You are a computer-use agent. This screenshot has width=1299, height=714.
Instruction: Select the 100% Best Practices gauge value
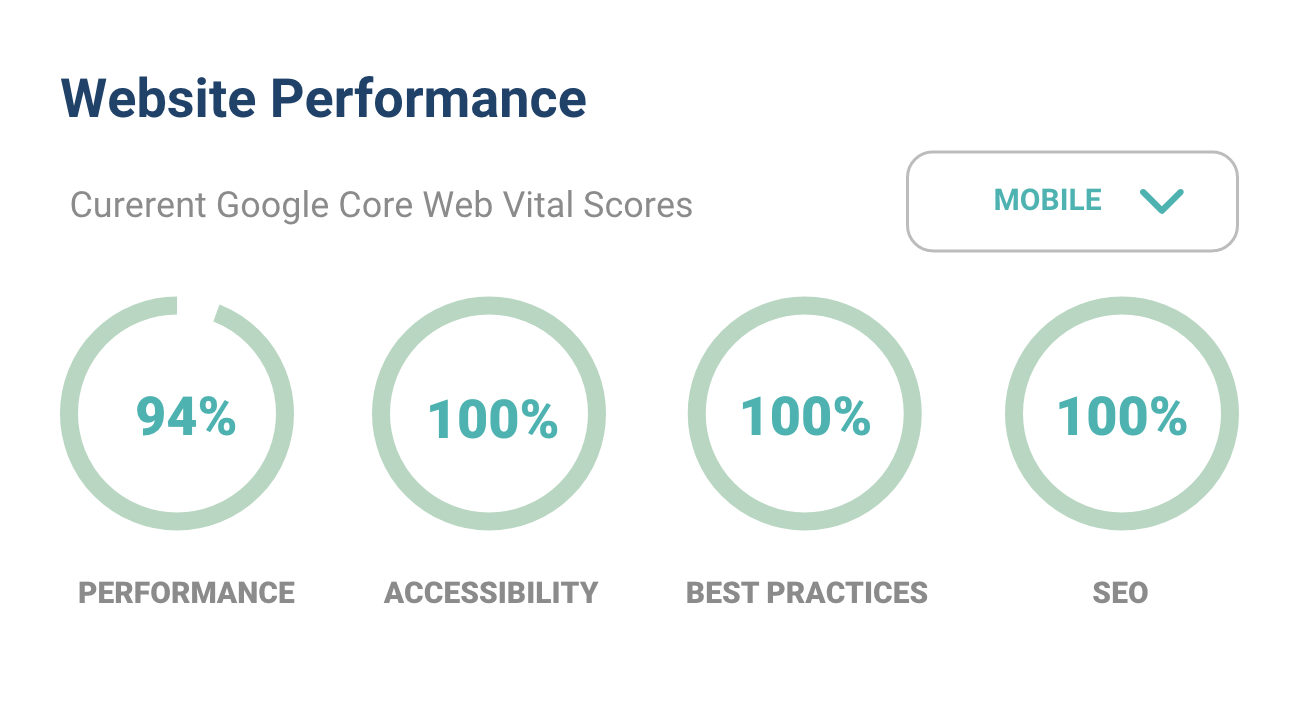805,413
